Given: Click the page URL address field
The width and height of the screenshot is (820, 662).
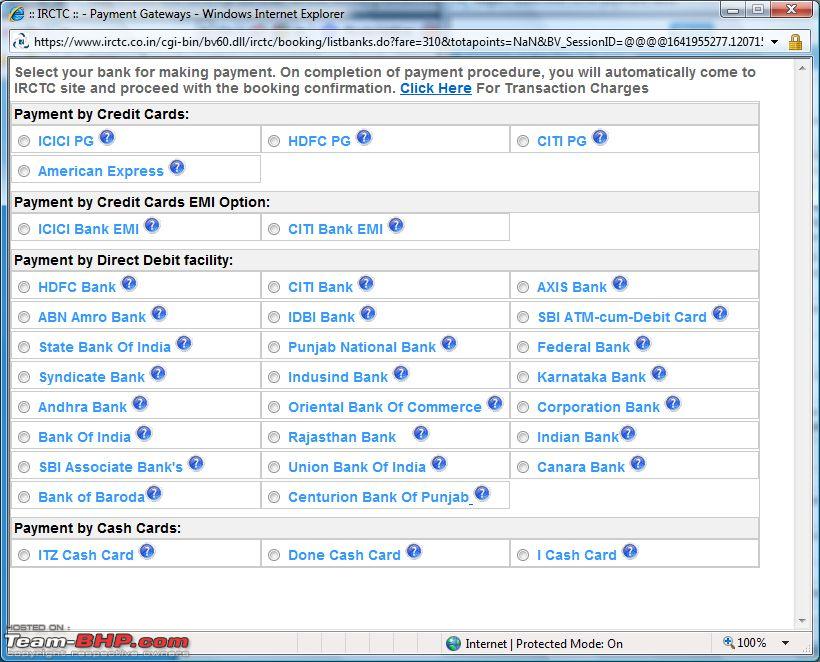Looking at the screenshot, I should coord(398,42).
